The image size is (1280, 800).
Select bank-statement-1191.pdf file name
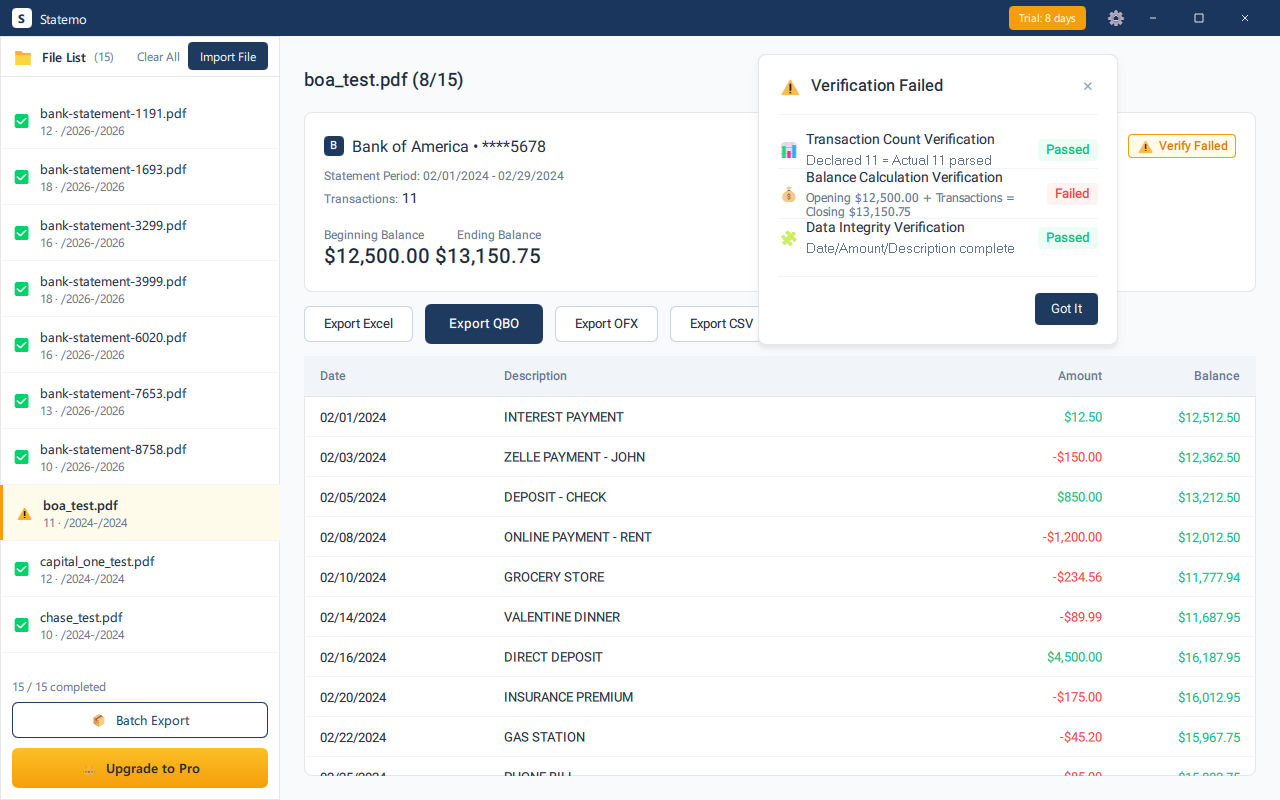[x=113, y=113]
